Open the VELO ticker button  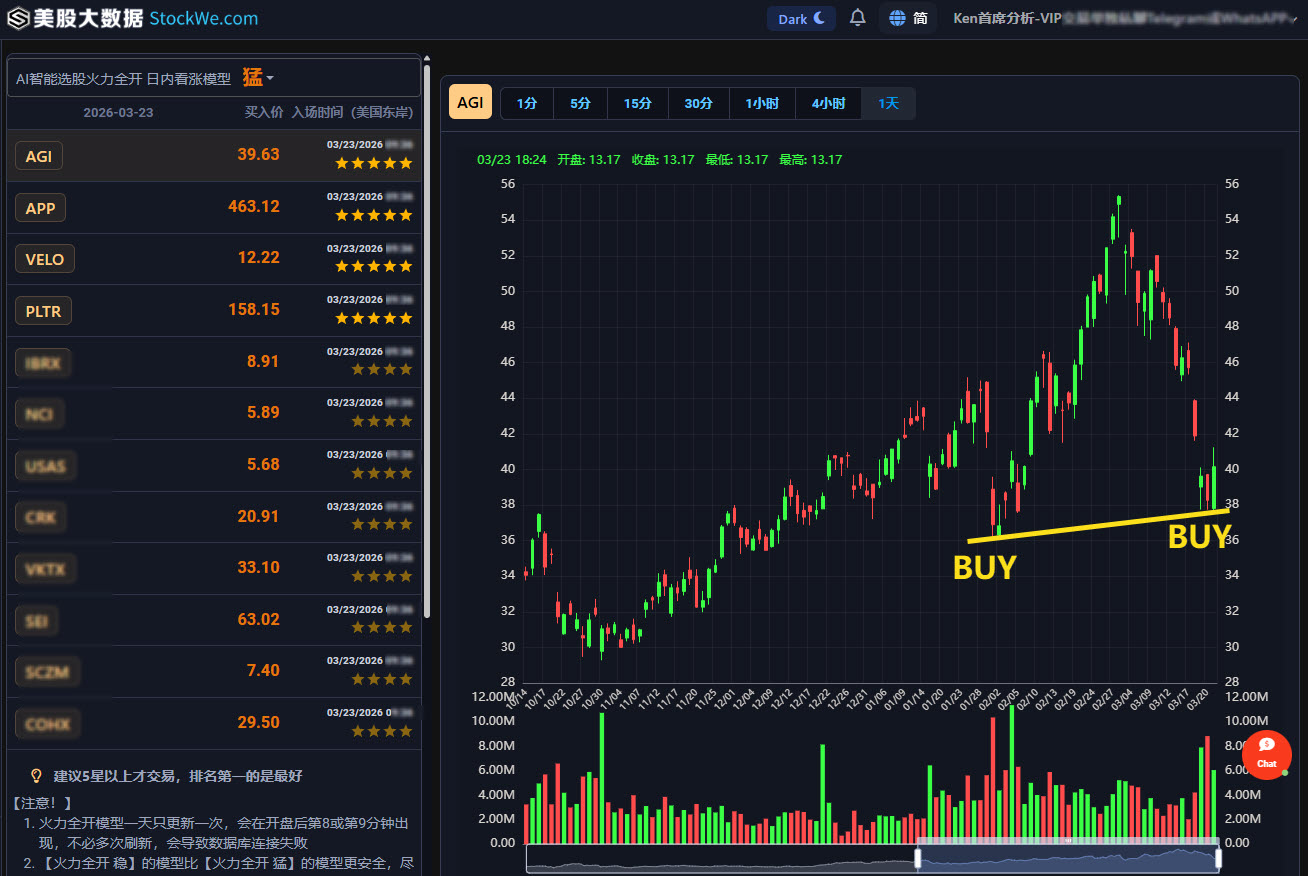pyautogui.click(x=45, y=259)
